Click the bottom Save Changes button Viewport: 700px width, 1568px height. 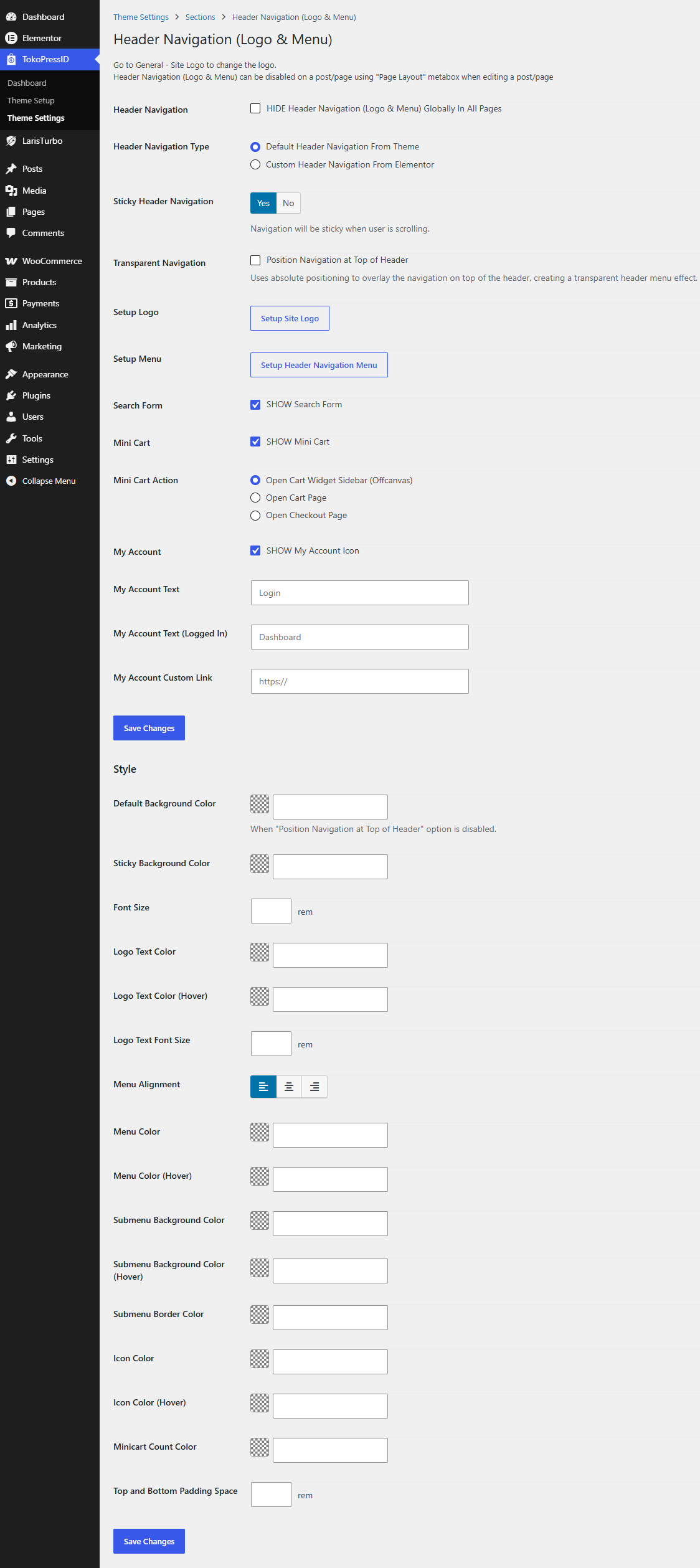coord(149,1541)
